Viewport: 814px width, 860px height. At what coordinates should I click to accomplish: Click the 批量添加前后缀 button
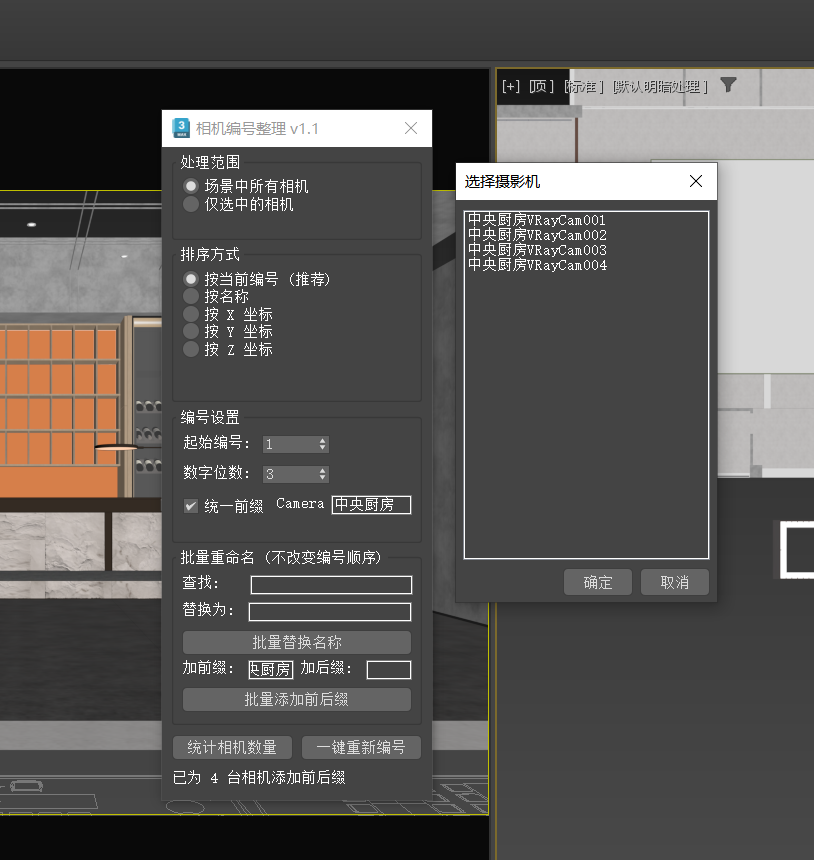(x=297, y=699)
